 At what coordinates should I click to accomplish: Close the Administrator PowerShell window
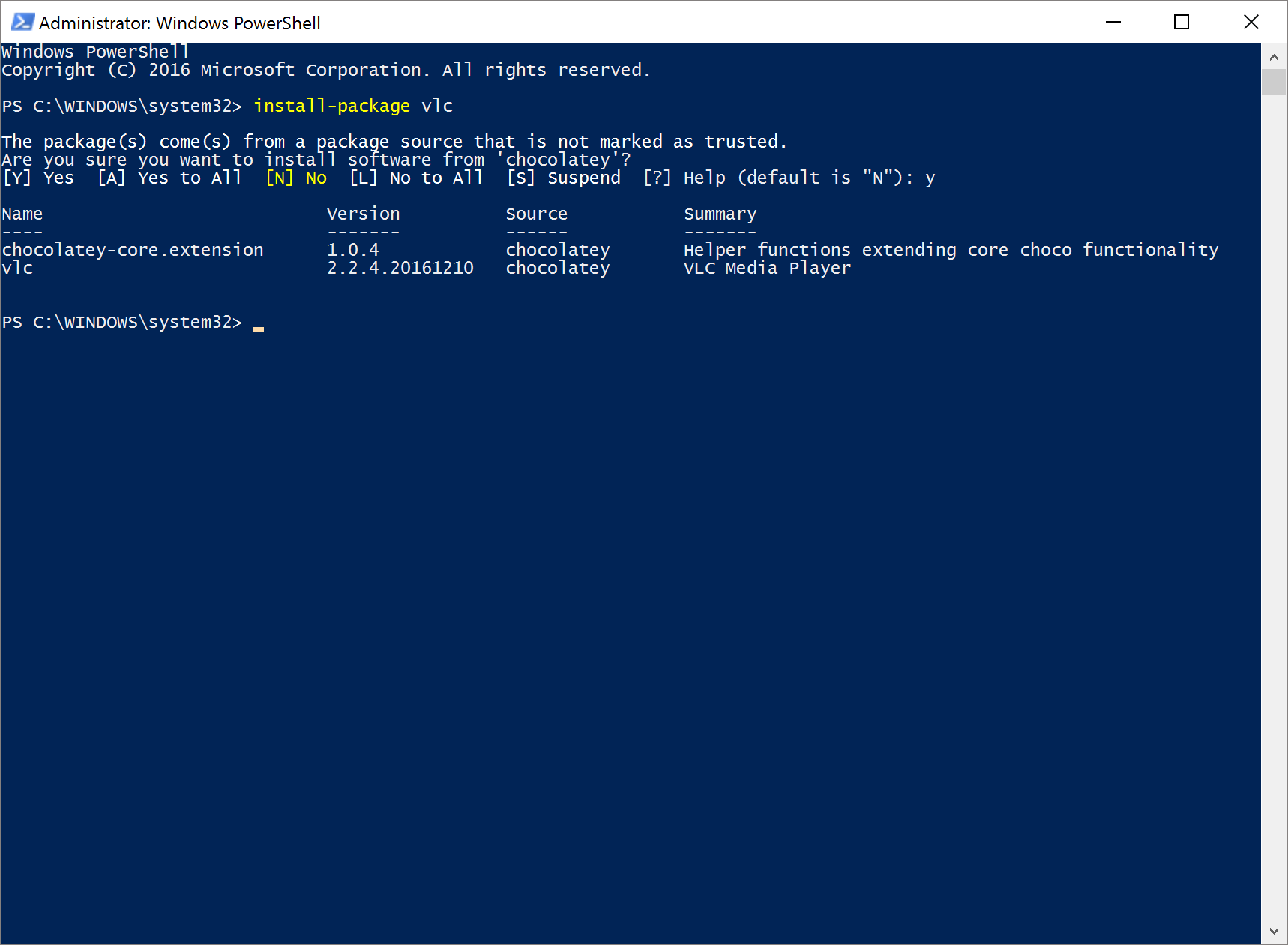tap(1251, 22)
